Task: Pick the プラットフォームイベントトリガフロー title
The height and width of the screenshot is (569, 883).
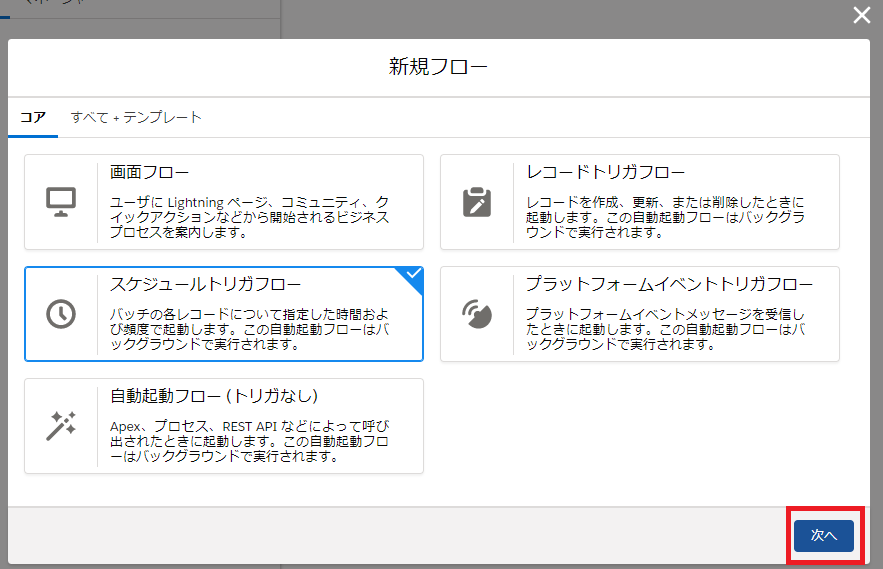Action: (669, 284)
